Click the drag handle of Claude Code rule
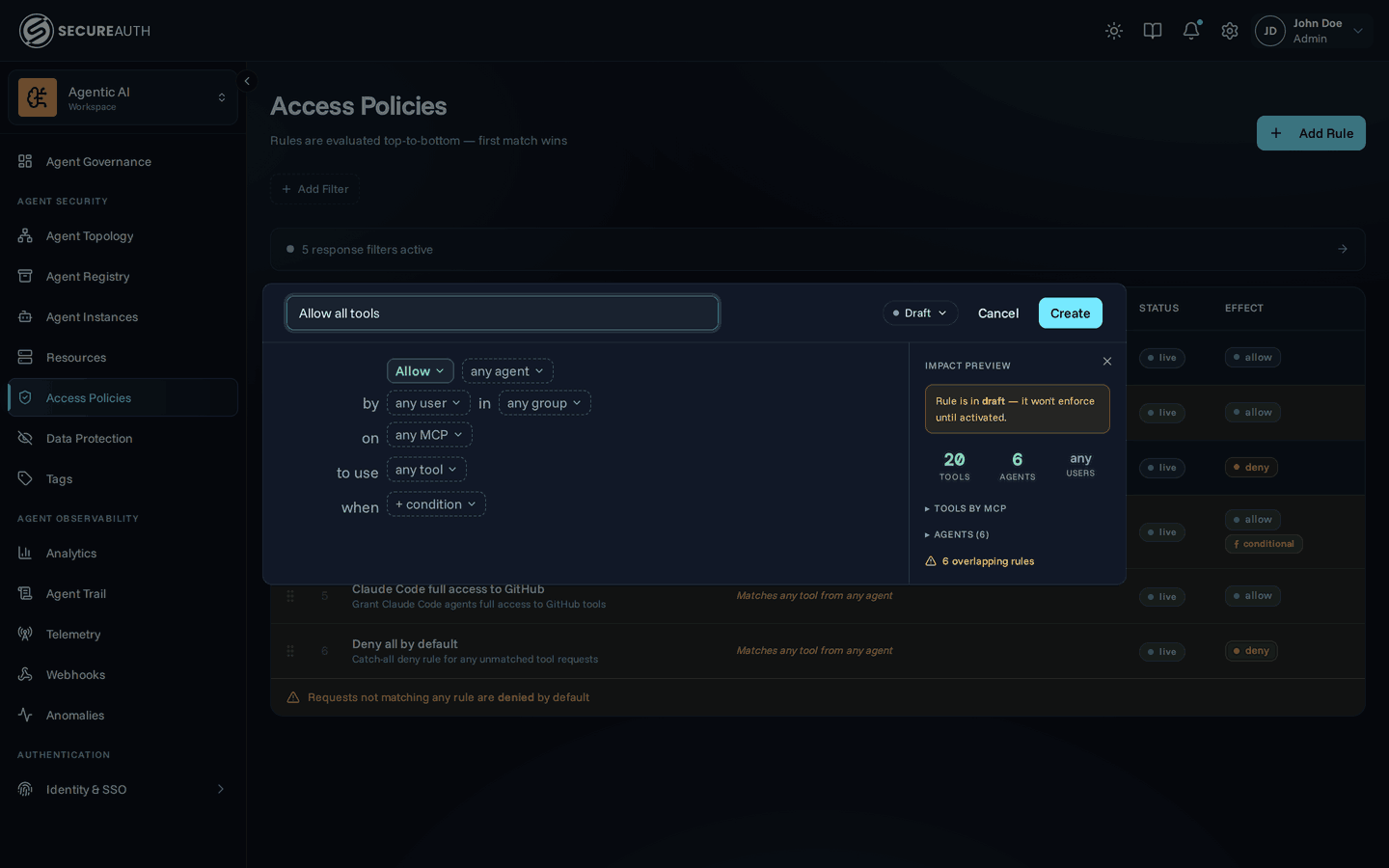1389x868 pixels. (x=290, y=596)
